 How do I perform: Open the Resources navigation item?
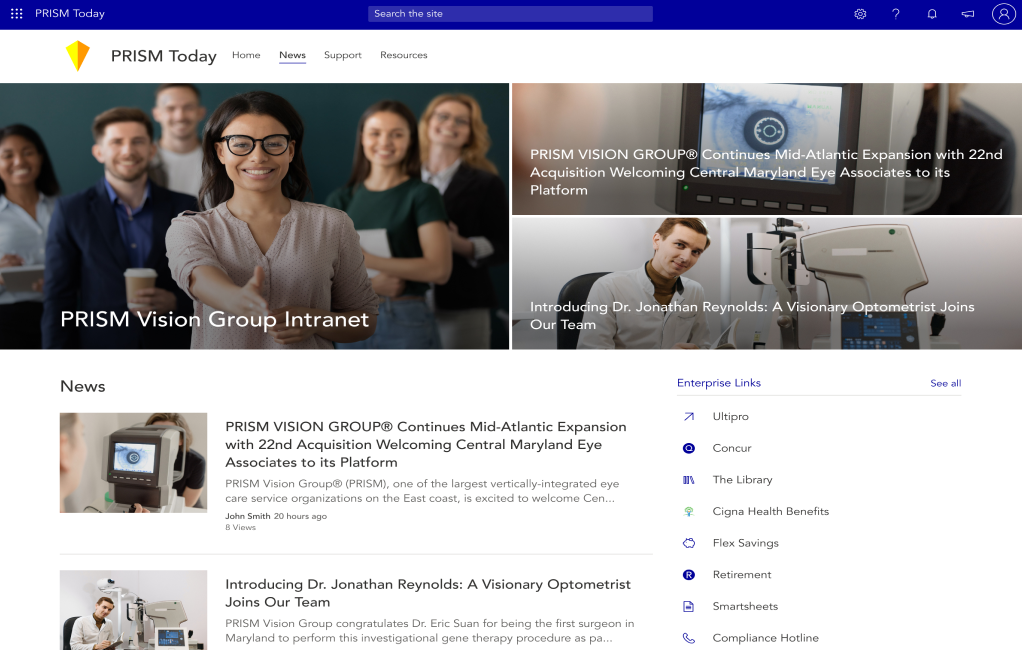(404, 55)
